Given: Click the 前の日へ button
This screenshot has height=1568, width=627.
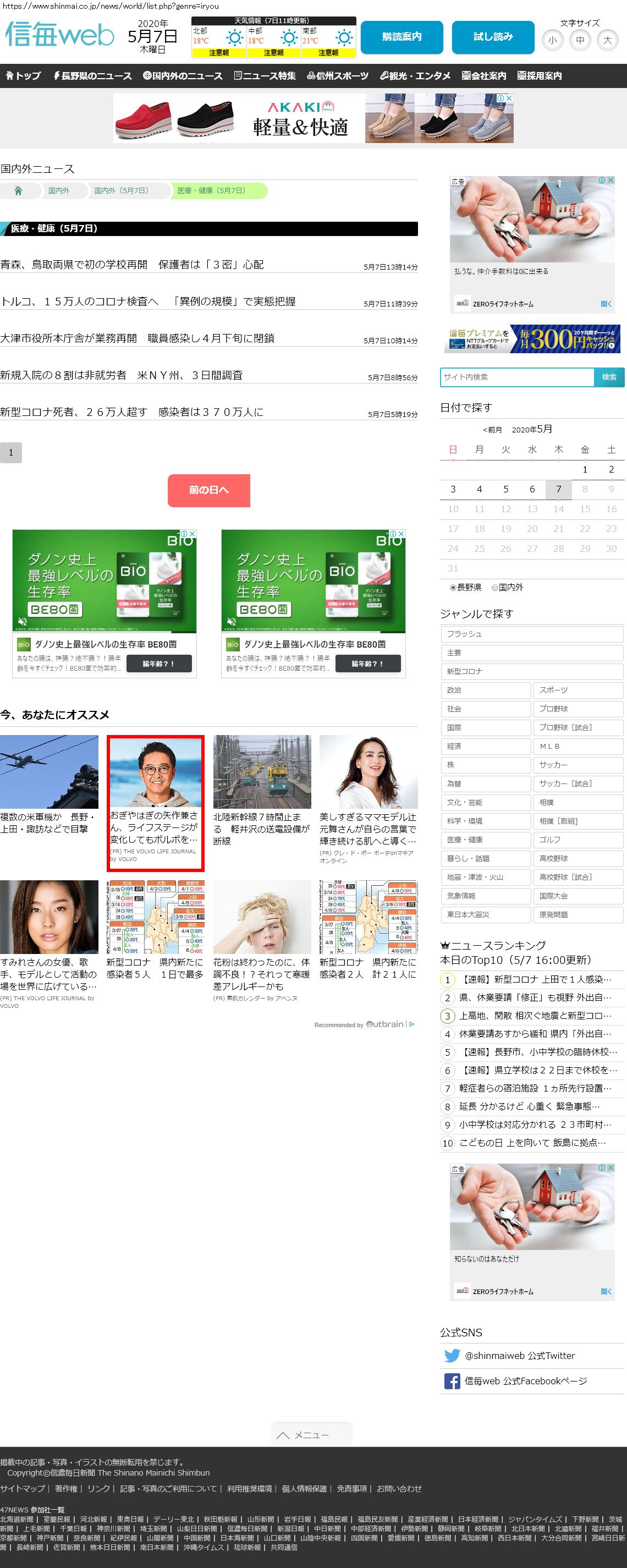Looking at the screenshot, I should coord(209,490).
